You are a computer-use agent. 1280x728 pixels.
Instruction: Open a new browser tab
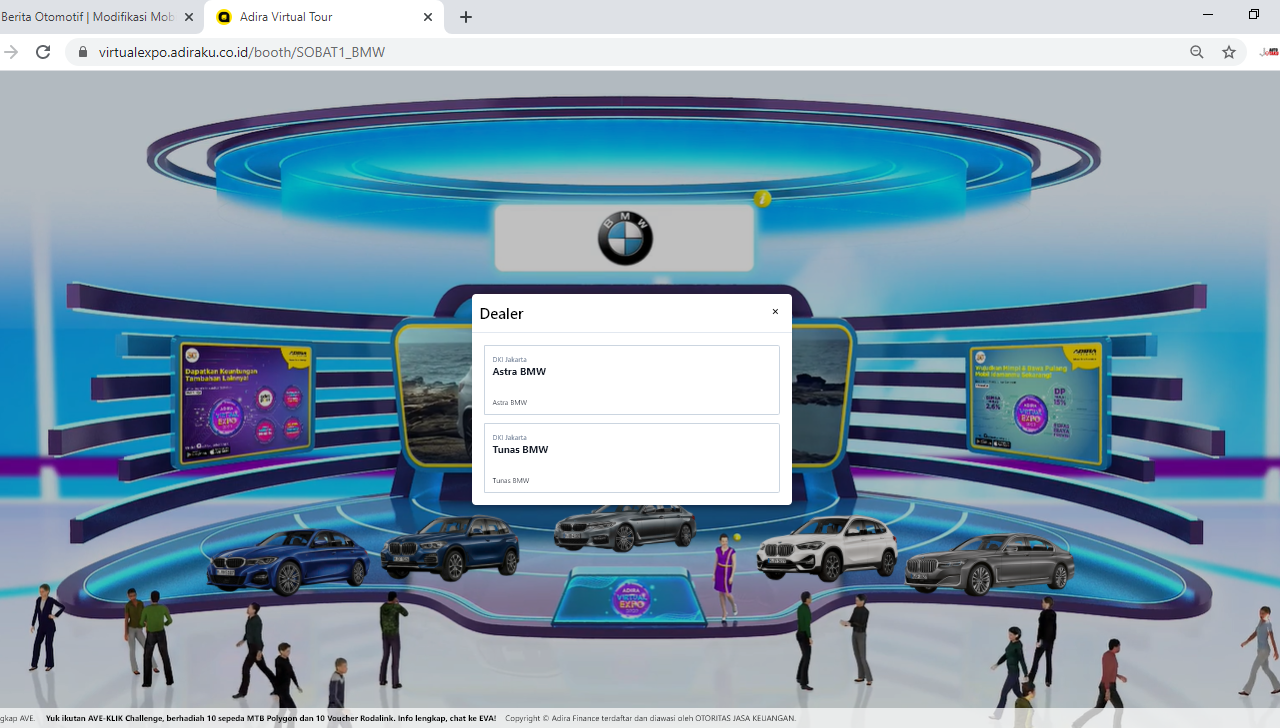coord(466,17)
